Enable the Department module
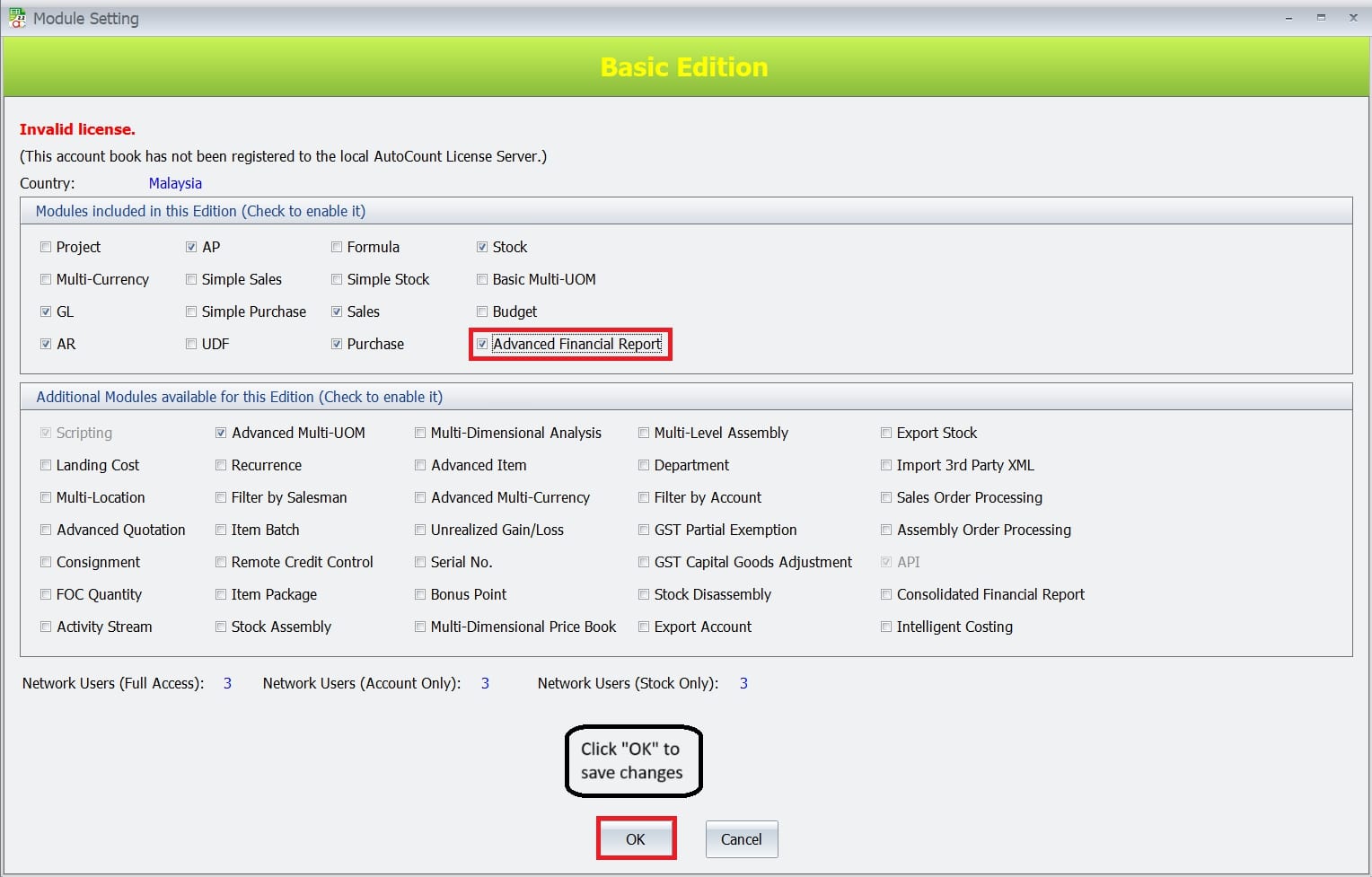The image size is (1372, 877). coord(644,465)
